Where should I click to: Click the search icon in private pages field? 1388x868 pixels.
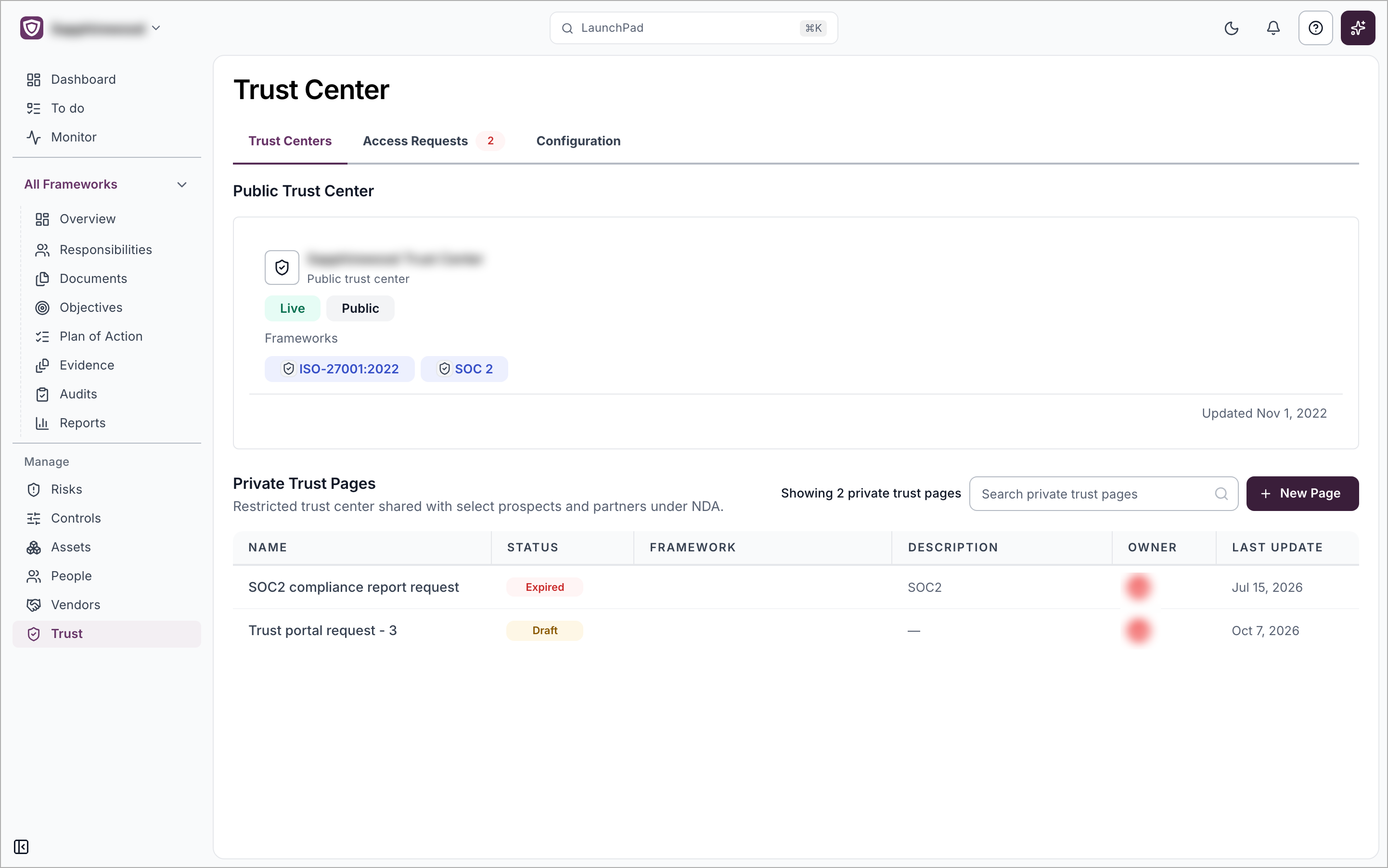(1221, 494)
